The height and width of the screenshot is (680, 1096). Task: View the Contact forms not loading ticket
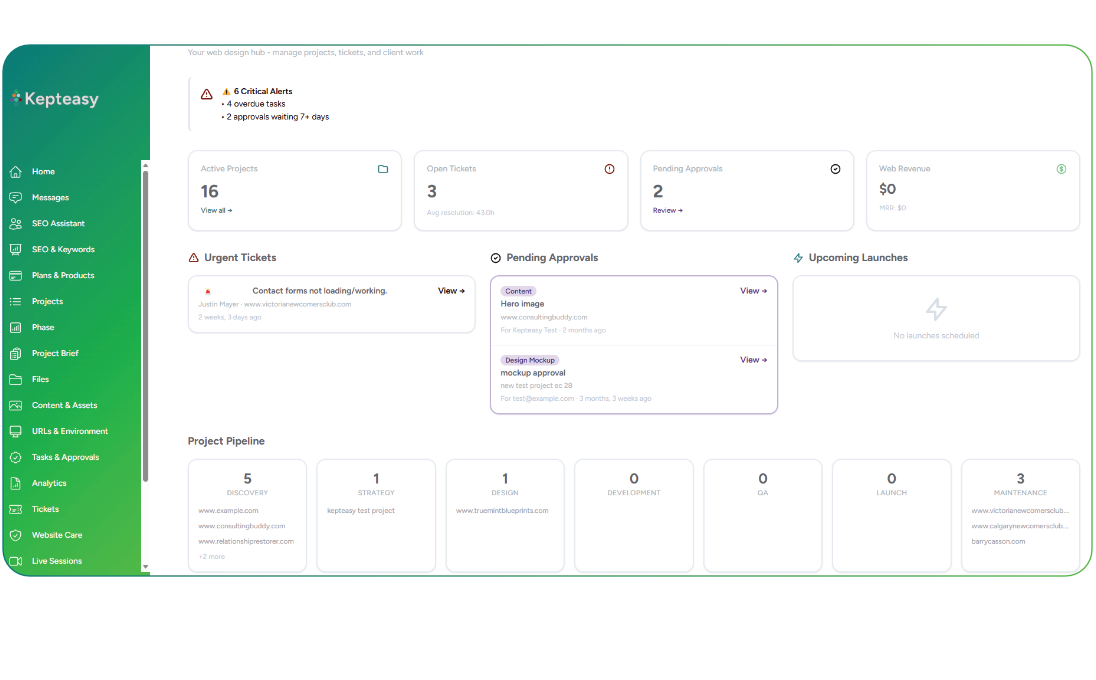coord(451,291)
